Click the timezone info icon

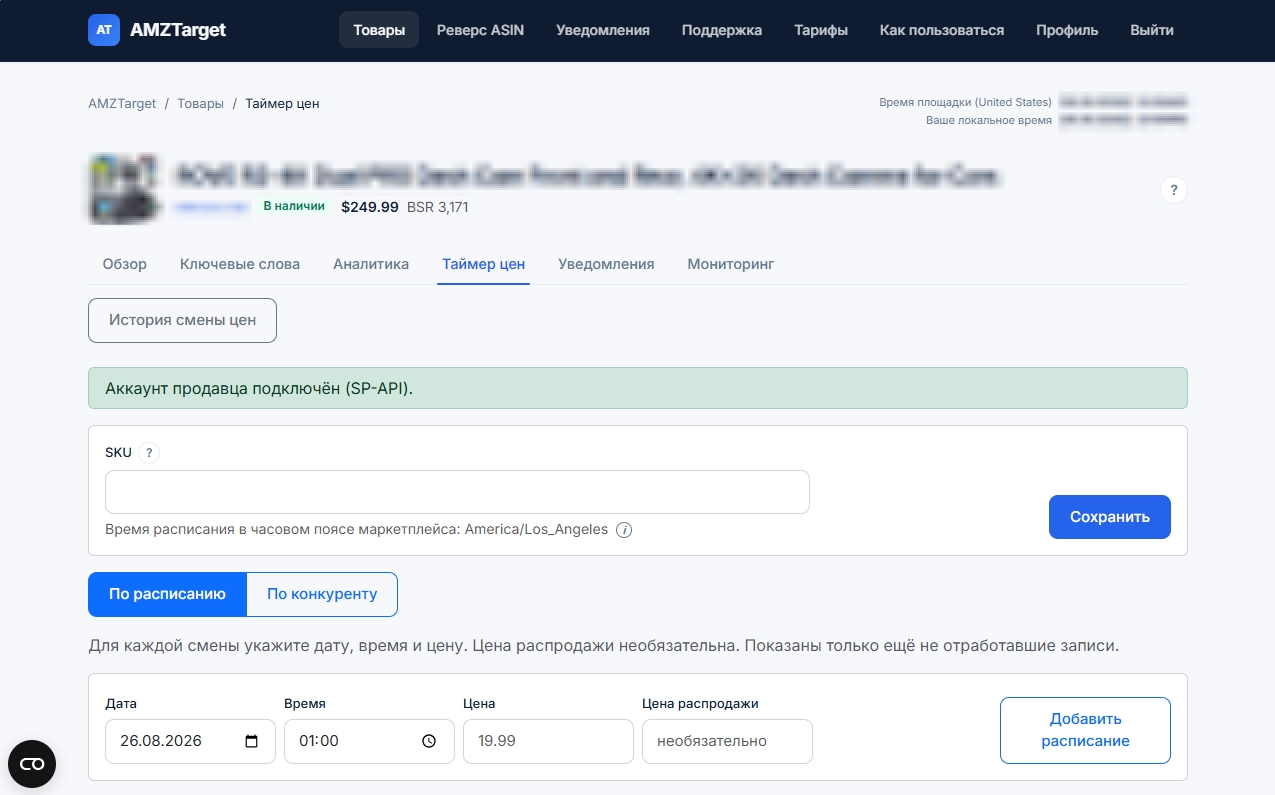[624, 530]
